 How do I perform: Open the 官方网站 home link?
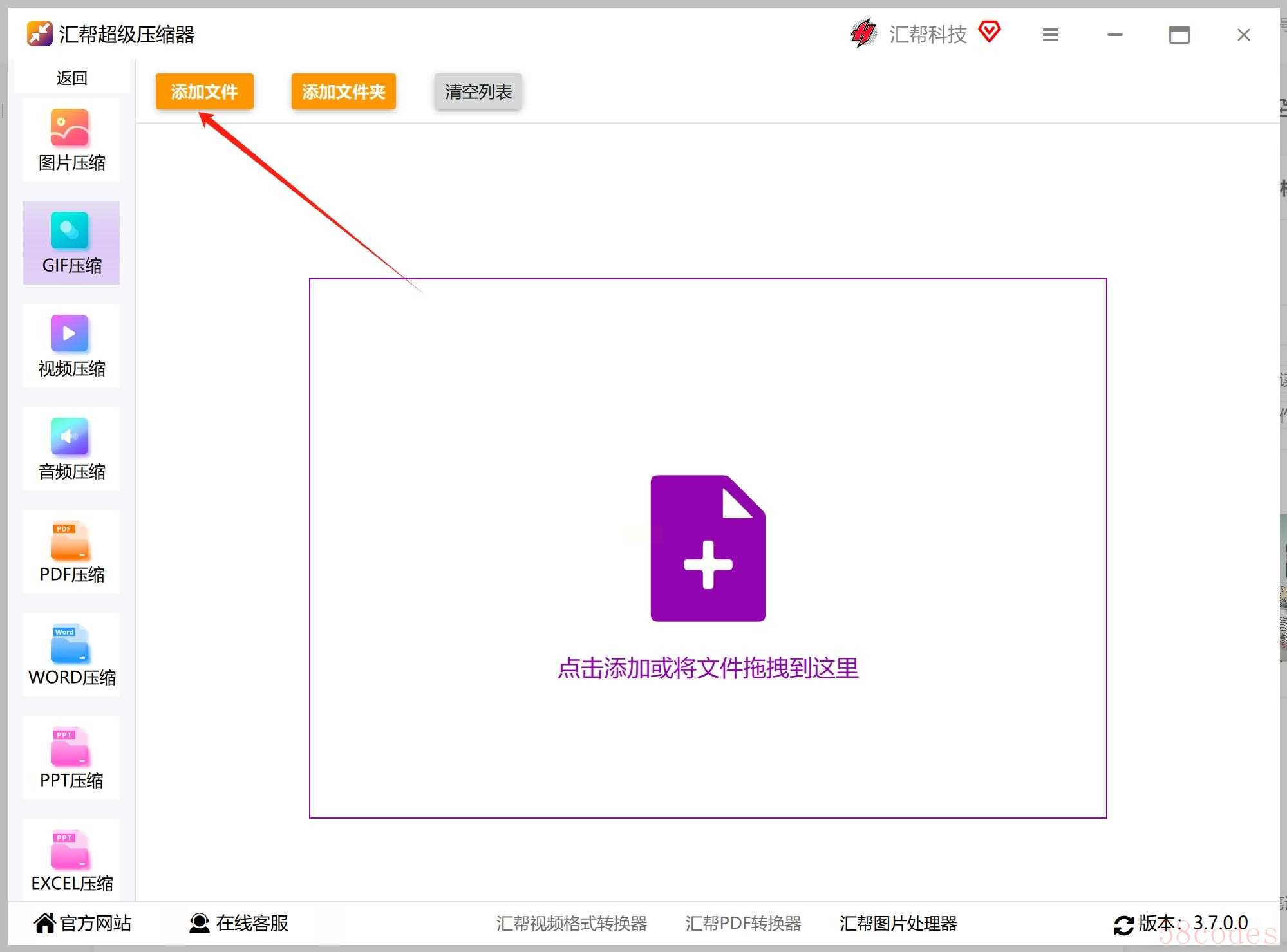82,923
